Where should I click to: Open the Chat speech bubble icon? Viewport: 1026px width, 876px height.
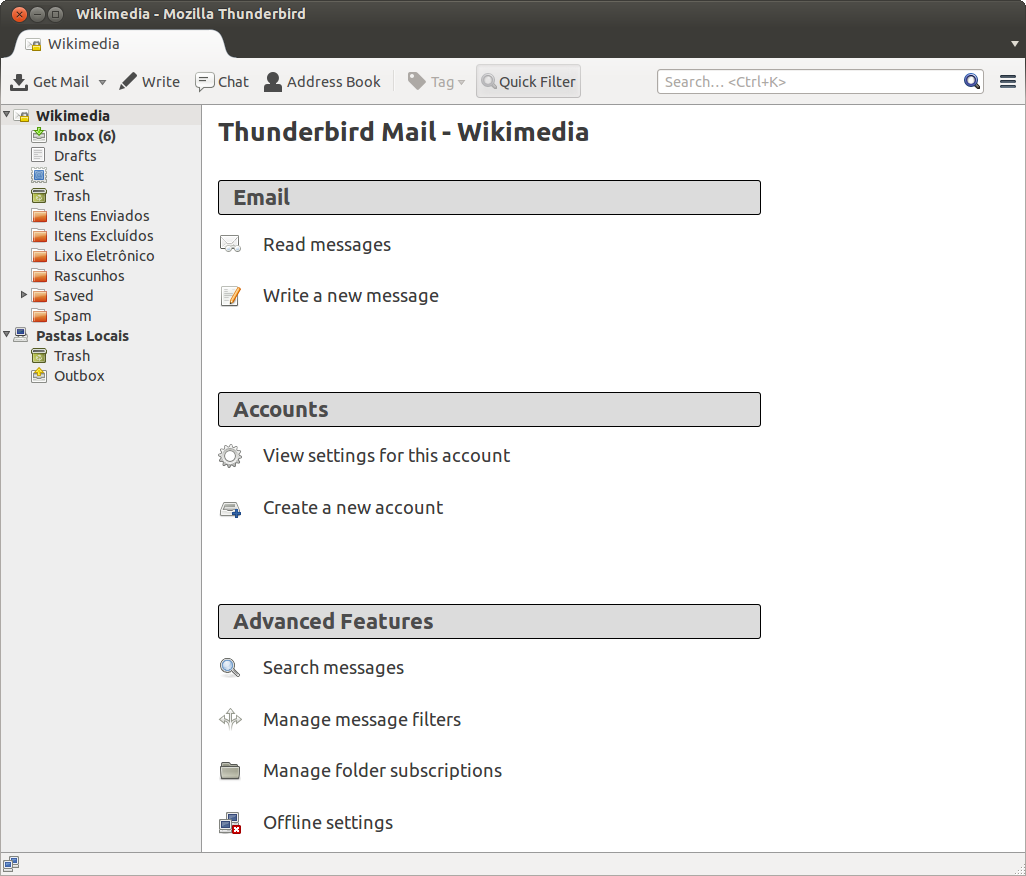(x=204, y=82)
